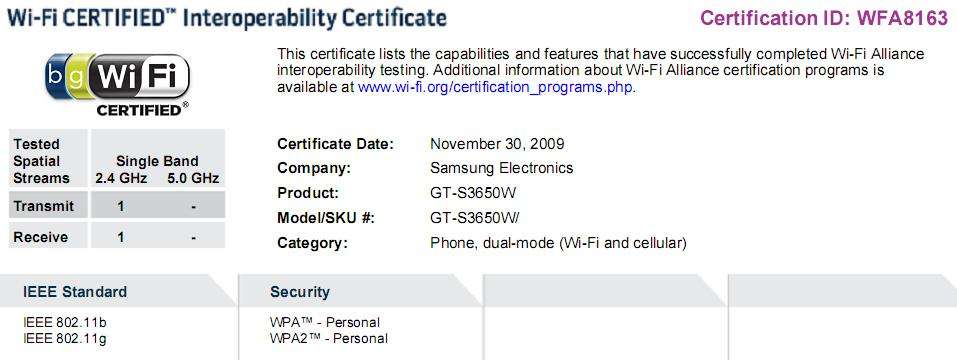The image size is (957, 360).
Task: Click the WPA2 - Personal entry
Action: click(x=328, y=338)
